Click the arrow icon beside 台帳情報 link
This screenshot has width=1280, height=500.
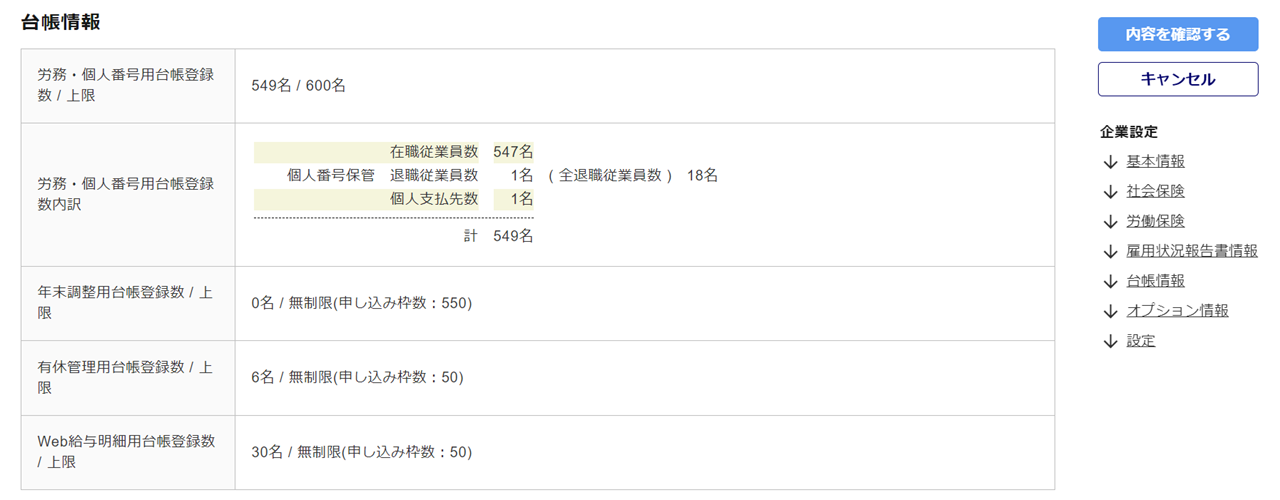[1109, 282]
